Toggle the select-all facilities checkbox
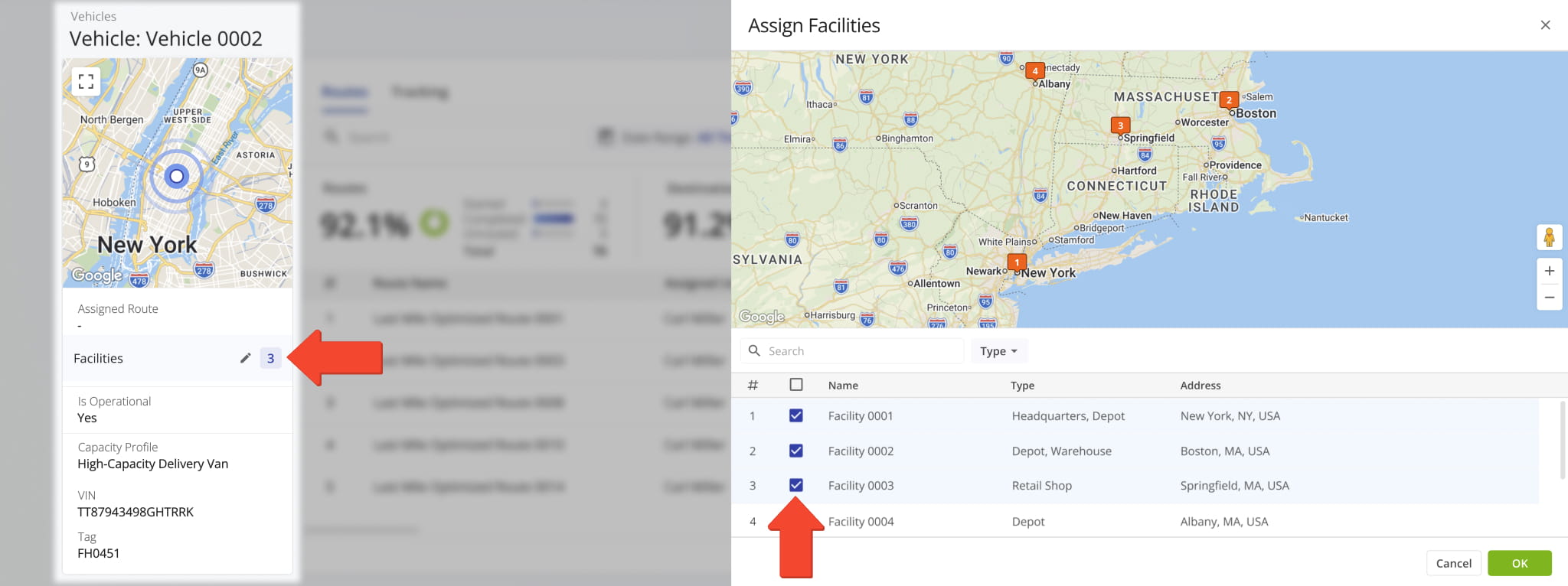 point(796,385)
